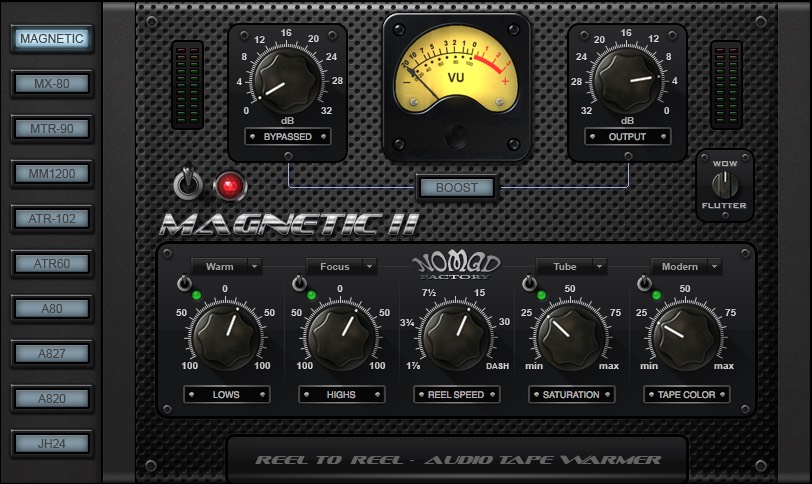The image size is (812, 484).
Task: Load the ATR-102 tape preset
Action: tap(52, 219)
